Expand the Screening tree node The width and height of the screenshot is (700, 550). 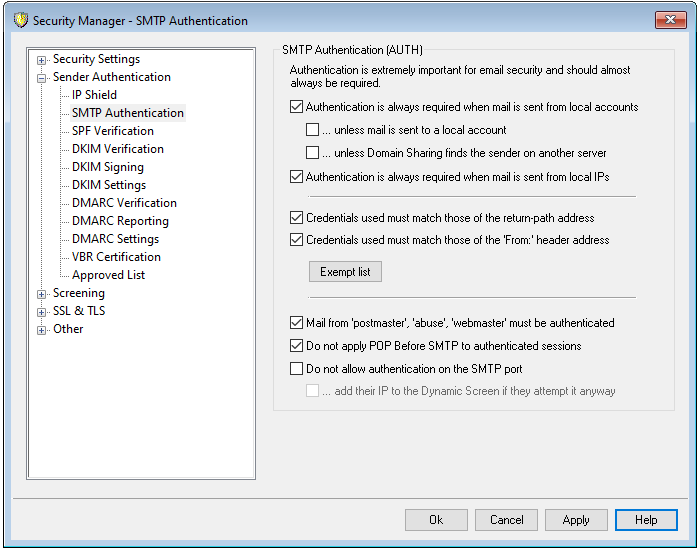[42, 294]
